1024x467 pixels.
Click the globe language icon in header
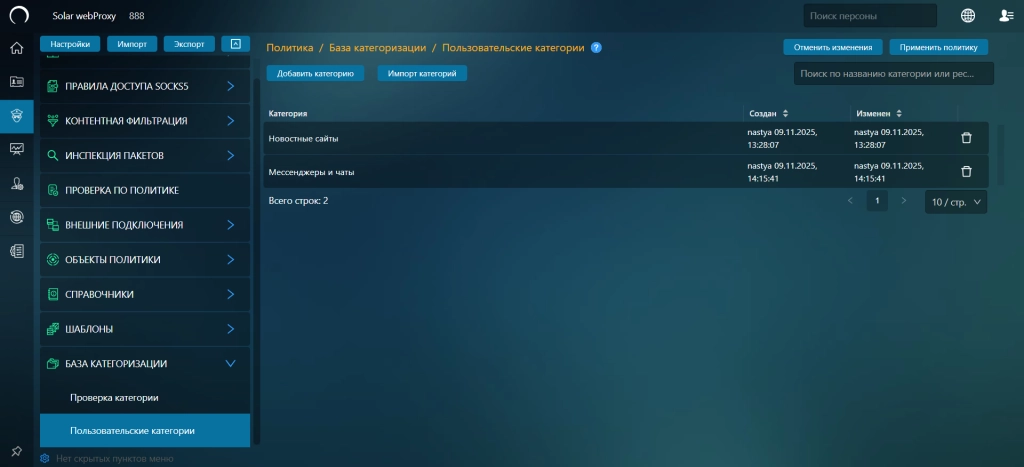pyautogui.click(x=968, y=15)
